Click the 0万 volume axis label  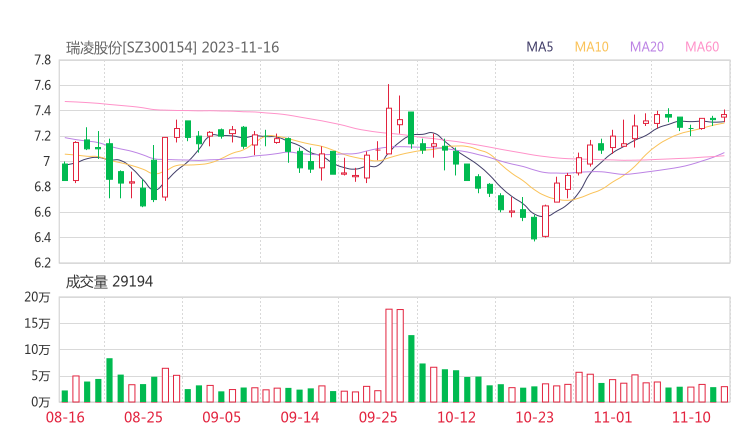[x=41, y=402]
